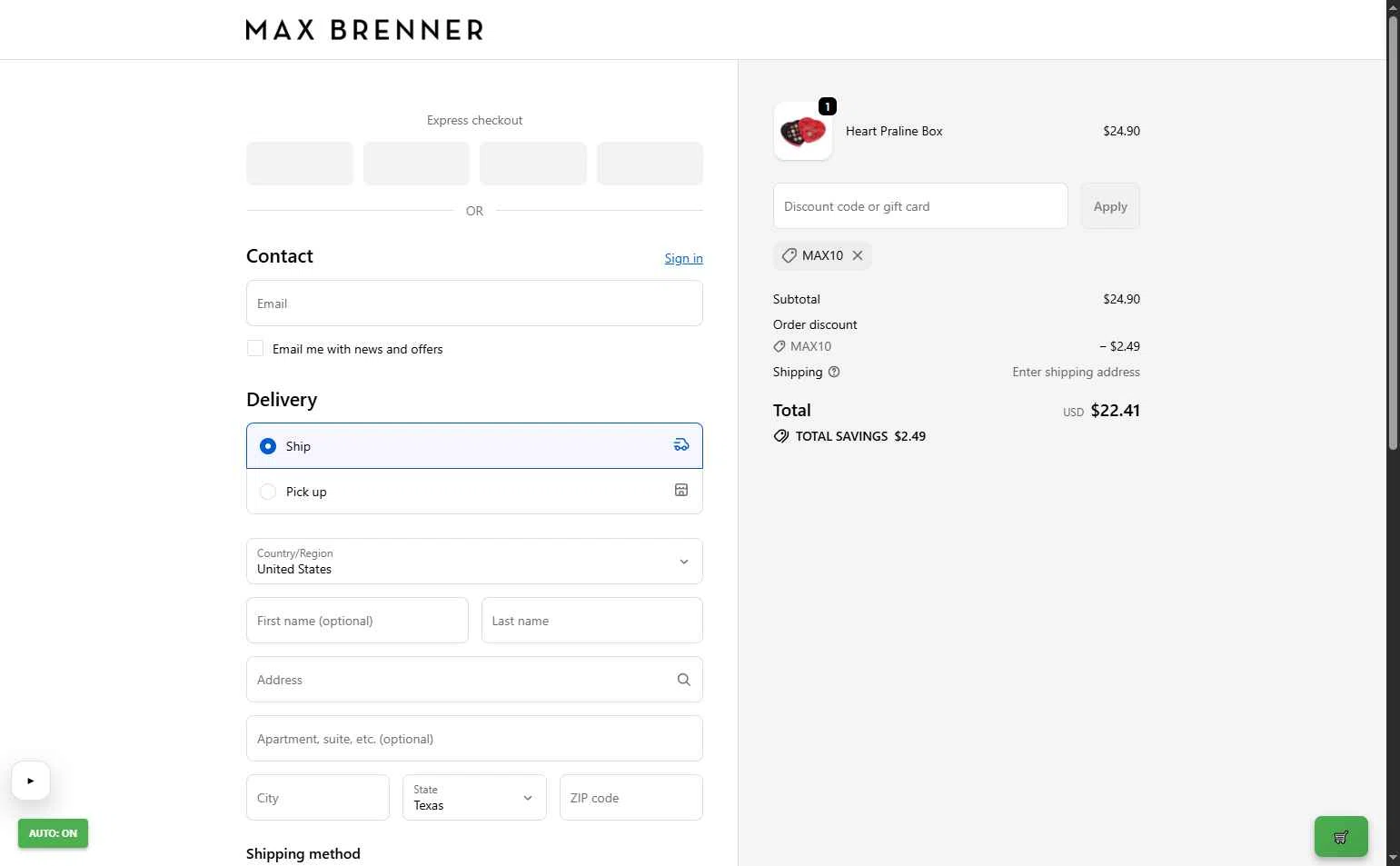Focus the Discount code or gift card field

(920, 206)
